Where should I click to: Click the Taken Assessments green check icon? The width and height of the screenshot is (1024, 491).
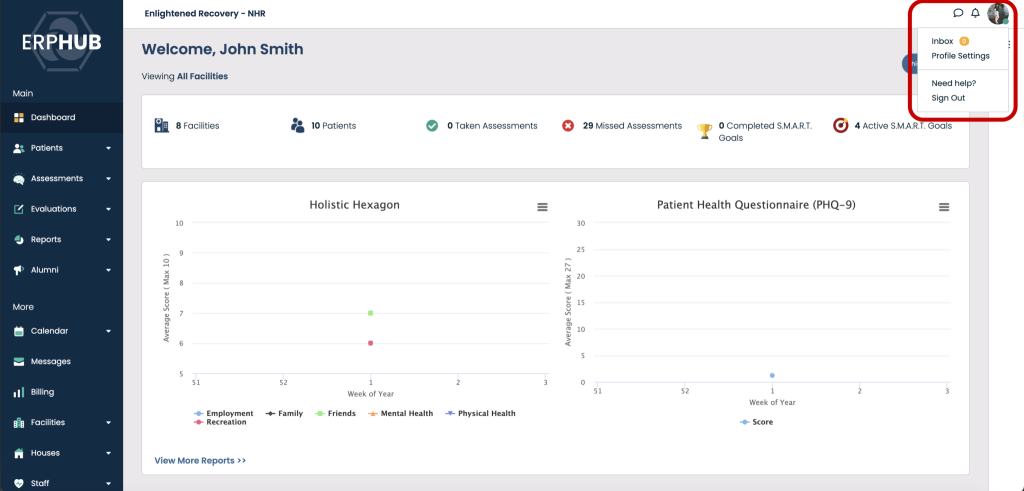tap(432, 126)
